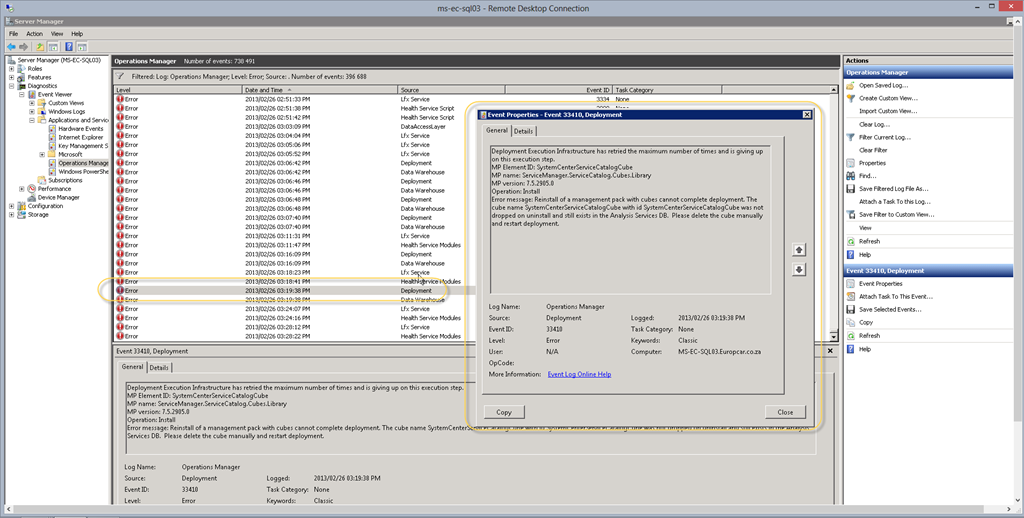Open the Event Log Online Help link
The height and width of the screenshot is (518, 1024).
[579, 374]
